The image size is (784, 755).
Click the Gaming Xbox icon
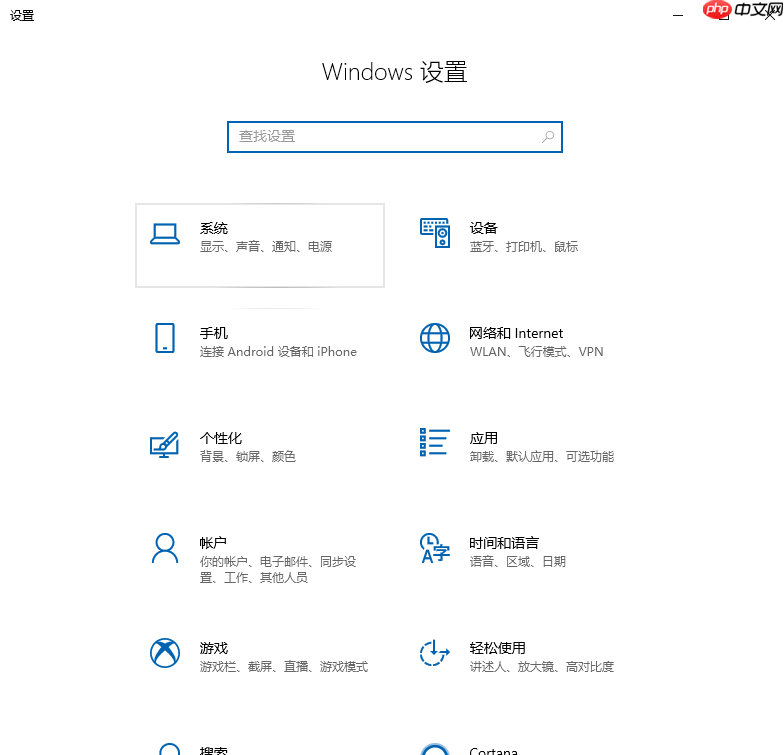164,653
